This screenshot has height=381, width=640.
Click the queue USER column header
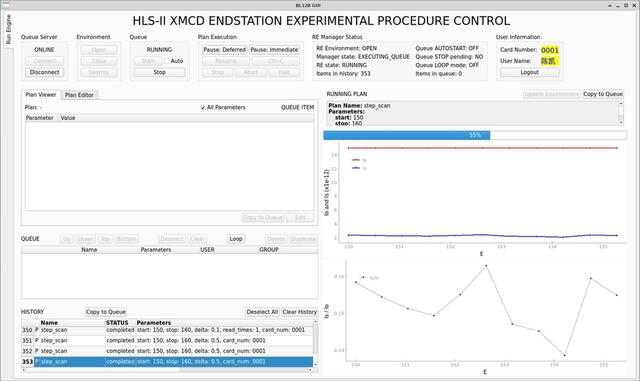207,250
